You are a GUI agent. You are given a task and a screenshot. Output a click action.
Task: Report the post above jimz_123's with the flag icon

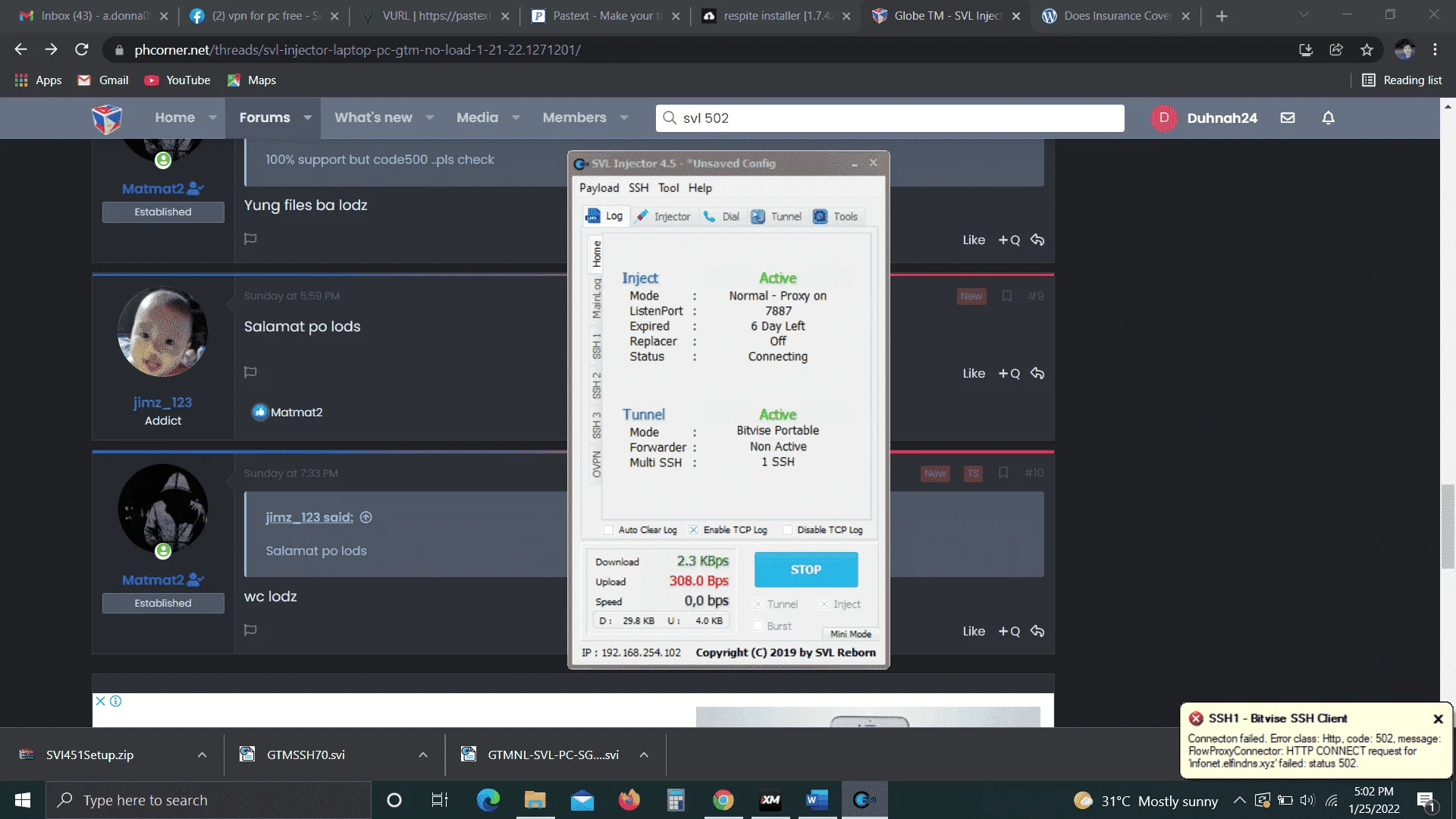(x=250, y=239)
